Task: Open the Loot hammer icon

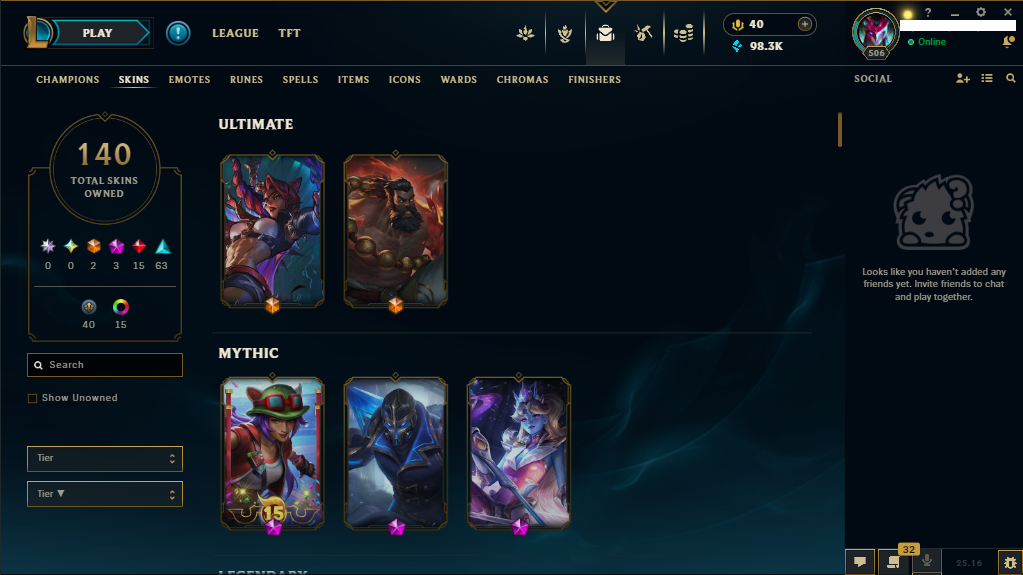Action: (x=643, y=33)
